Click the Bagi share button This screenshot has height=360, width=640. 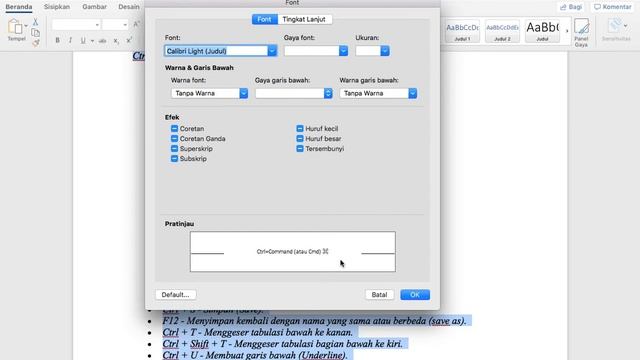571,7
